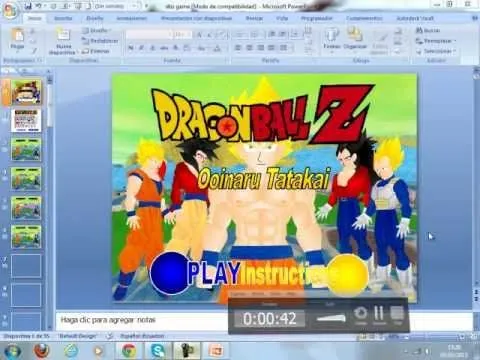Viewport: 480px width, 360px height.
Task: Click the numbered list icon
Action: [x=255, y=34]
